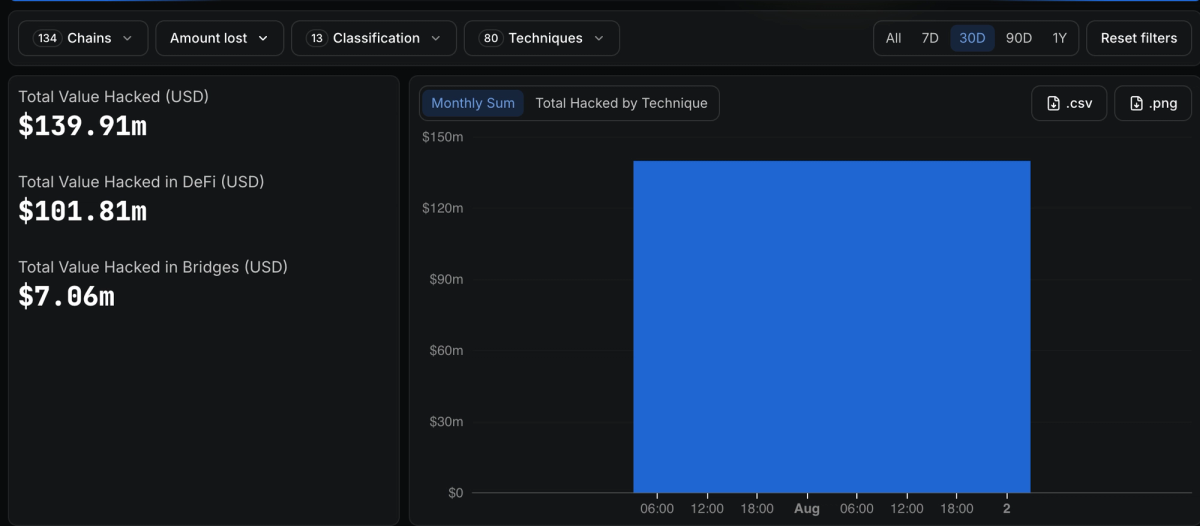Expand the Techniques filter dropdown
The image size is (1200, 526).
(542, 38)
